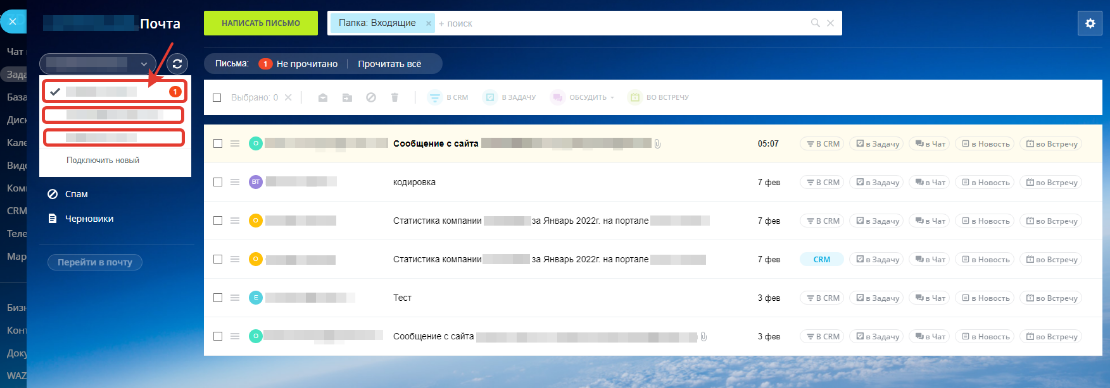Remove the 'Папка: Входящие' filter chip

pyautogui.click(x=428, y=23)
